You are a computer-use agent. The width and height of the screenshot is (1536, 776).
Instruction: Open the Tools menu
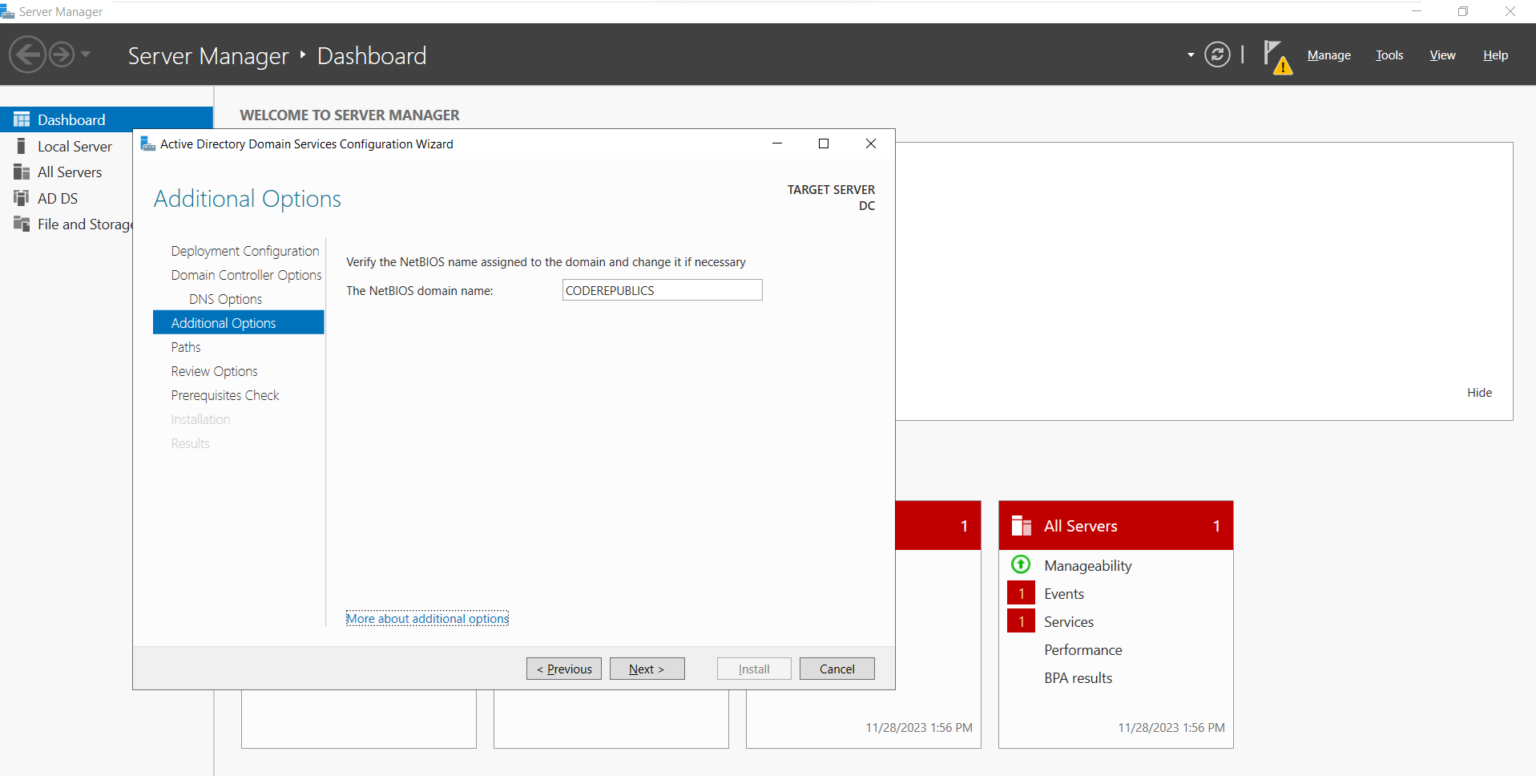click(1389, 55)
